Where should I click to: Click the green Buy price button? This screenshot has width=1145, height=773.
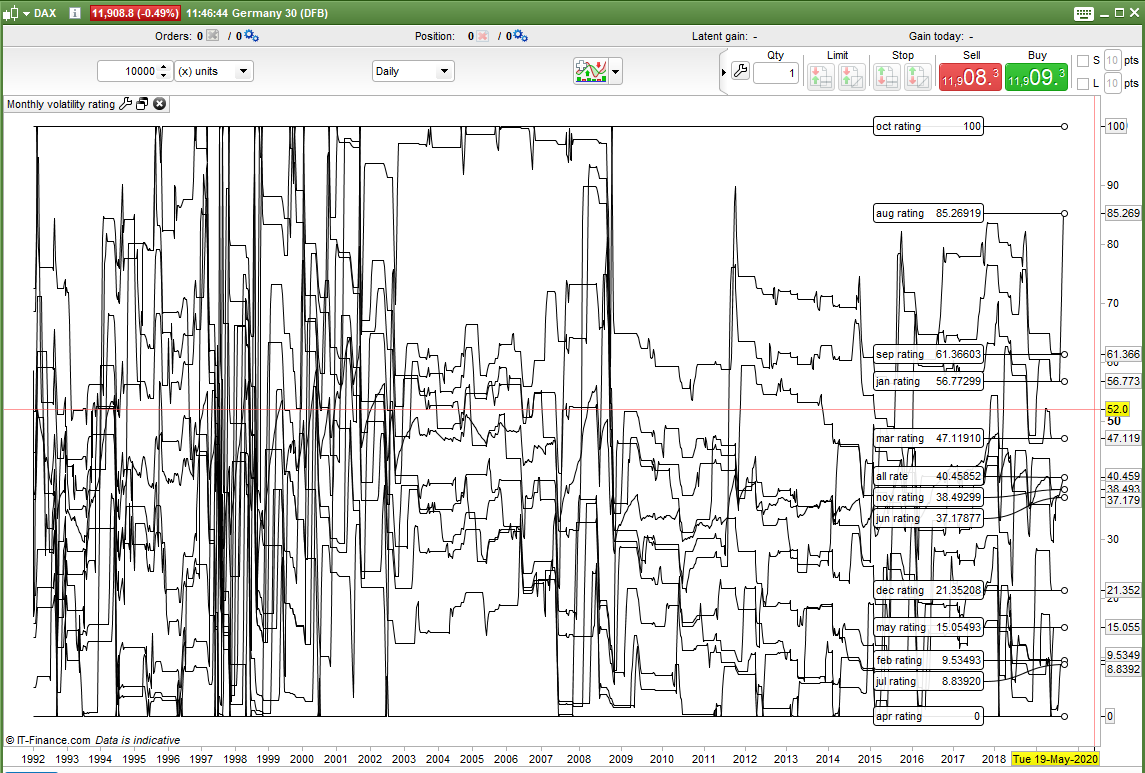click(1036, 77)
